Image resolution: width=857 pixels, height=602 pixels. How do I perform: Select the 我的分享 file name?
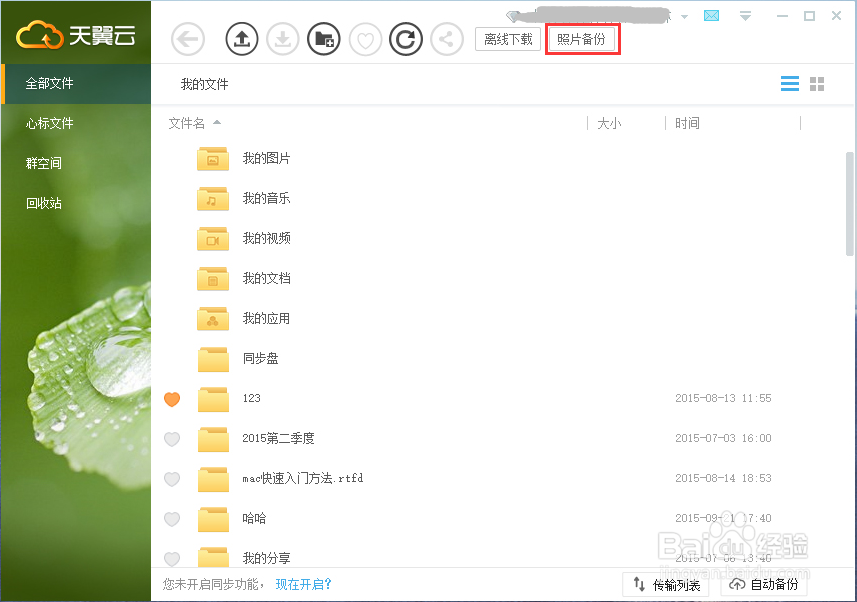pyautogui.click(x=266, y=558)
